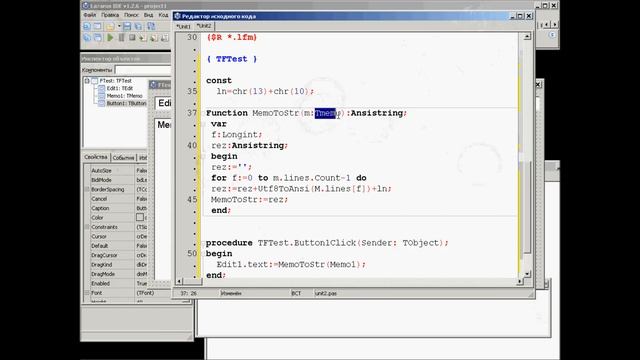Click the cursor position '37: 26' in status bar
The width and height of the screenshot is (640, 360).
tap(188, 293)
